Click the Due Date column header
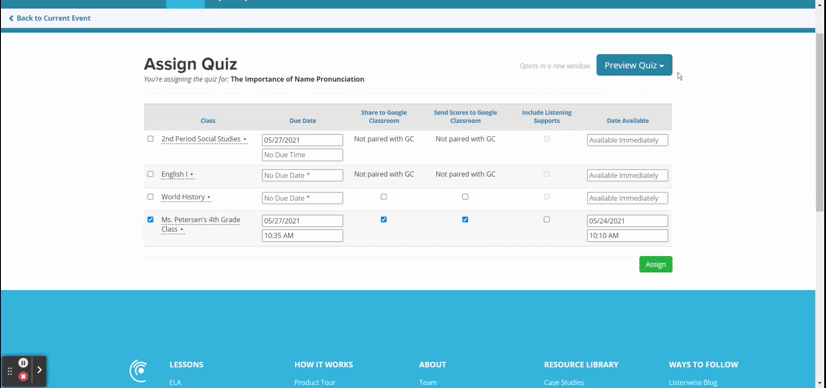Image resolution: width=826 pixels, height=388 pixels. pyautogui.click(x=302, y=121)
